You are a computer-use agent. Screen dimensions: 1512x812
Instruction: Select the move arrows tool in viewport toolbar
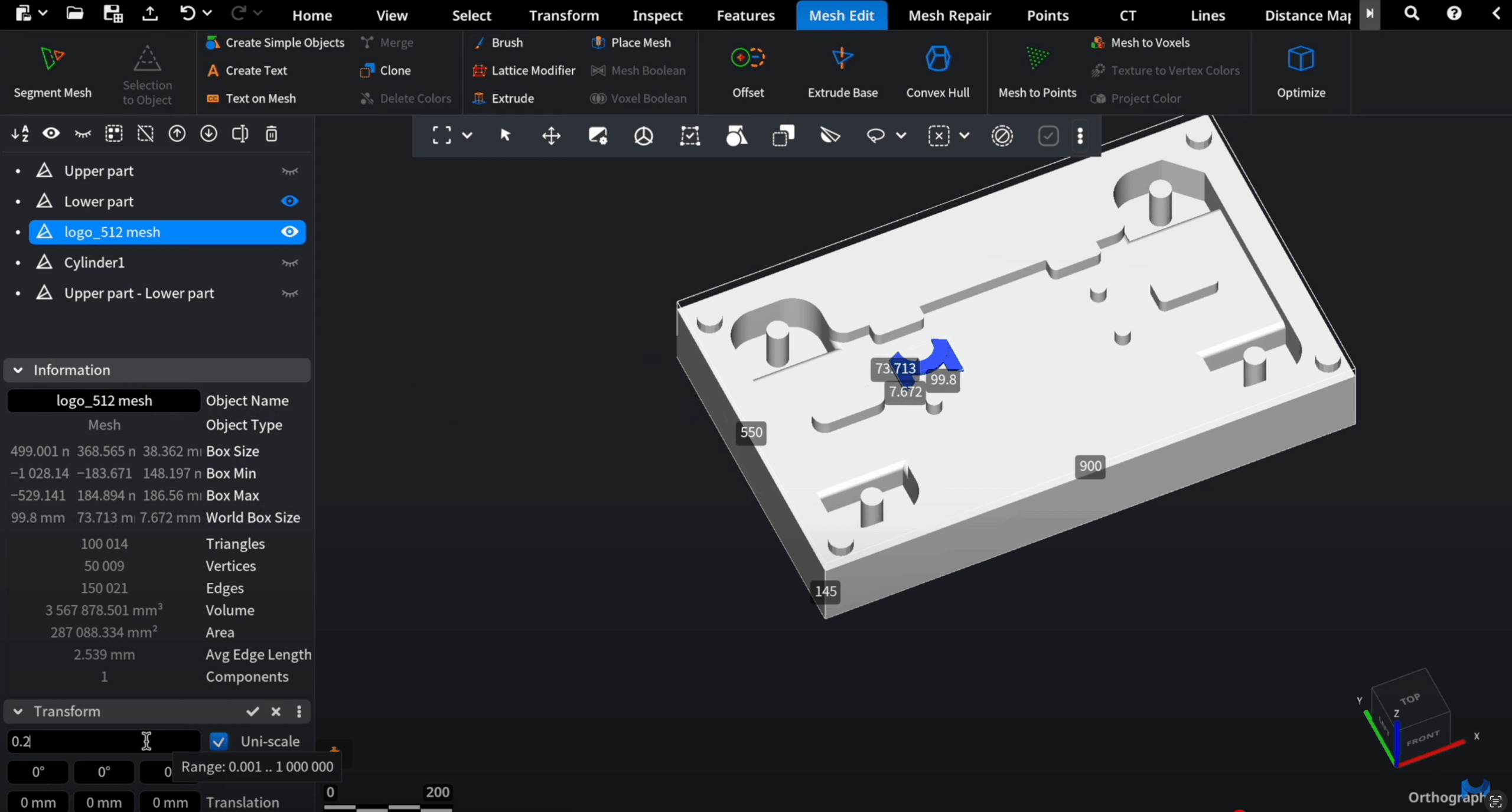(x=551, y=136)
